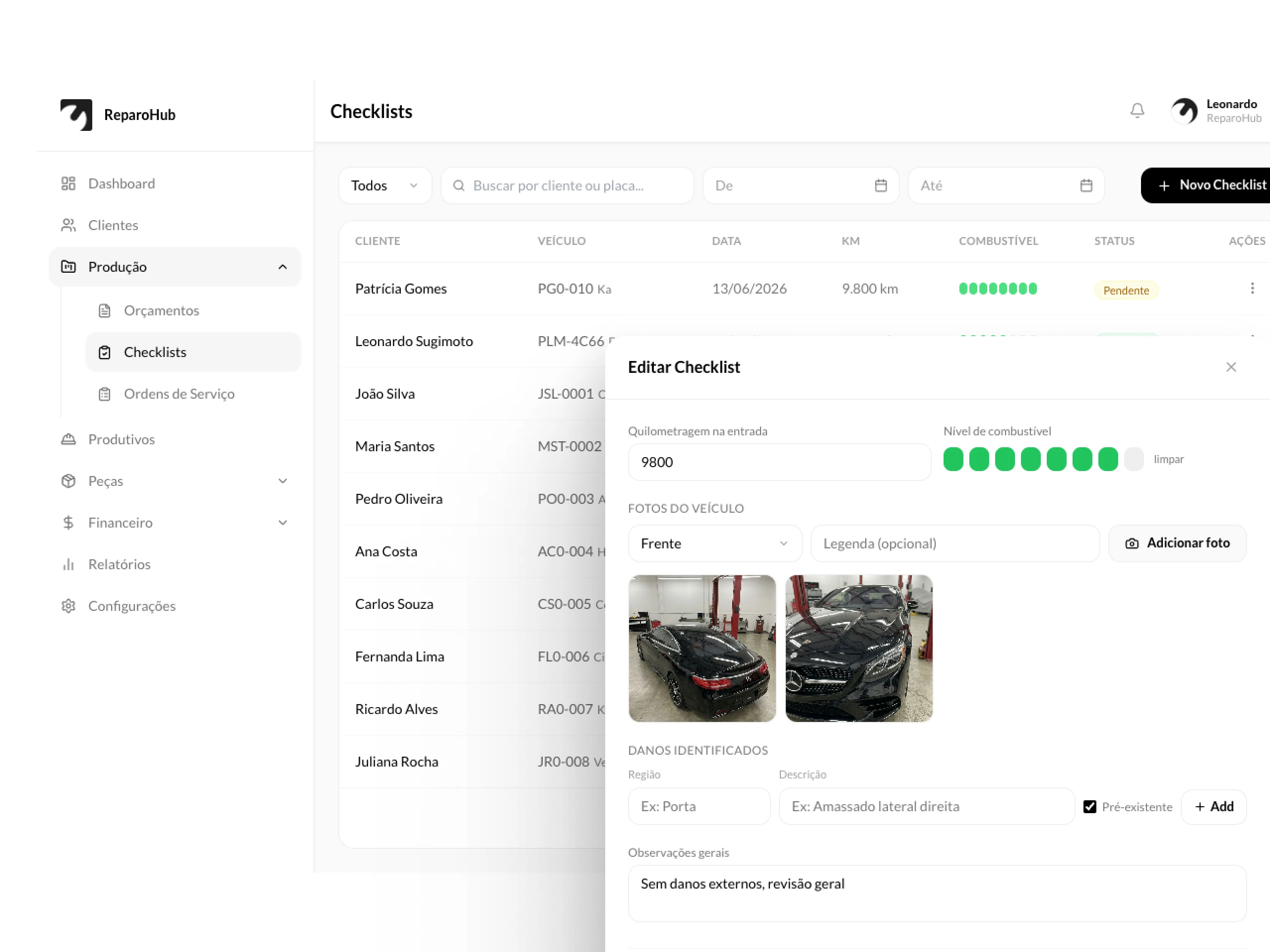Click the De date input field
1270x952 pixels.
(x=801, y=185)
